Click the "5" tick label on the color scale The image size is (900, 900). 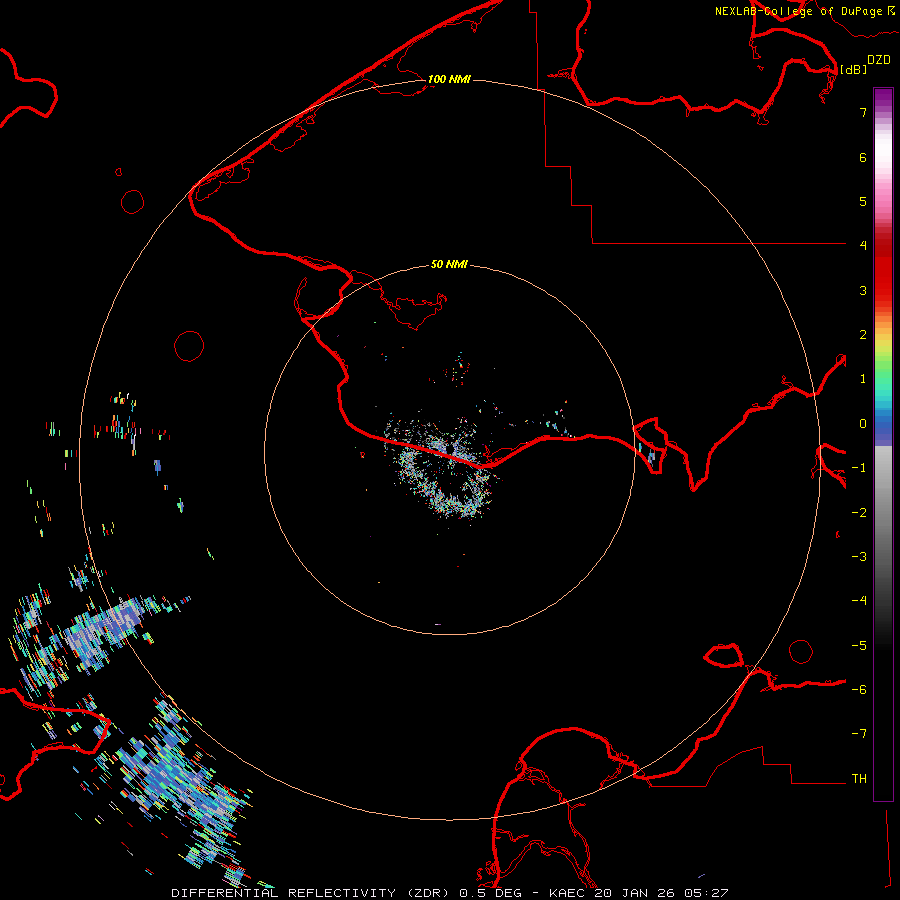click(x=863, y=201)
